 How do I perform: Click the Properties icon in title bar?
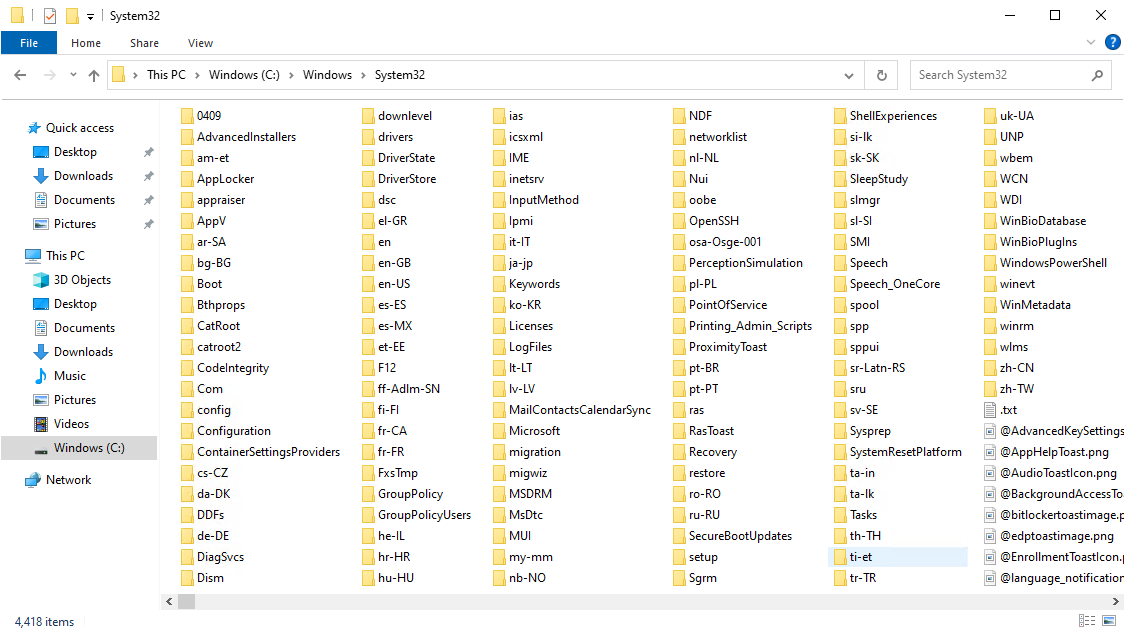[x=49, y=16]
